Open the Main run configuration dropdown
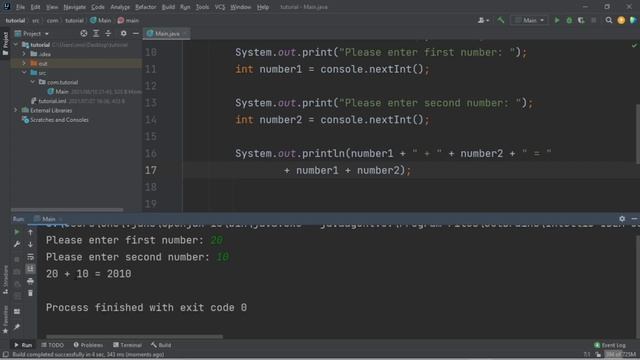Screen dimensions: 640x360 point(529,20)
